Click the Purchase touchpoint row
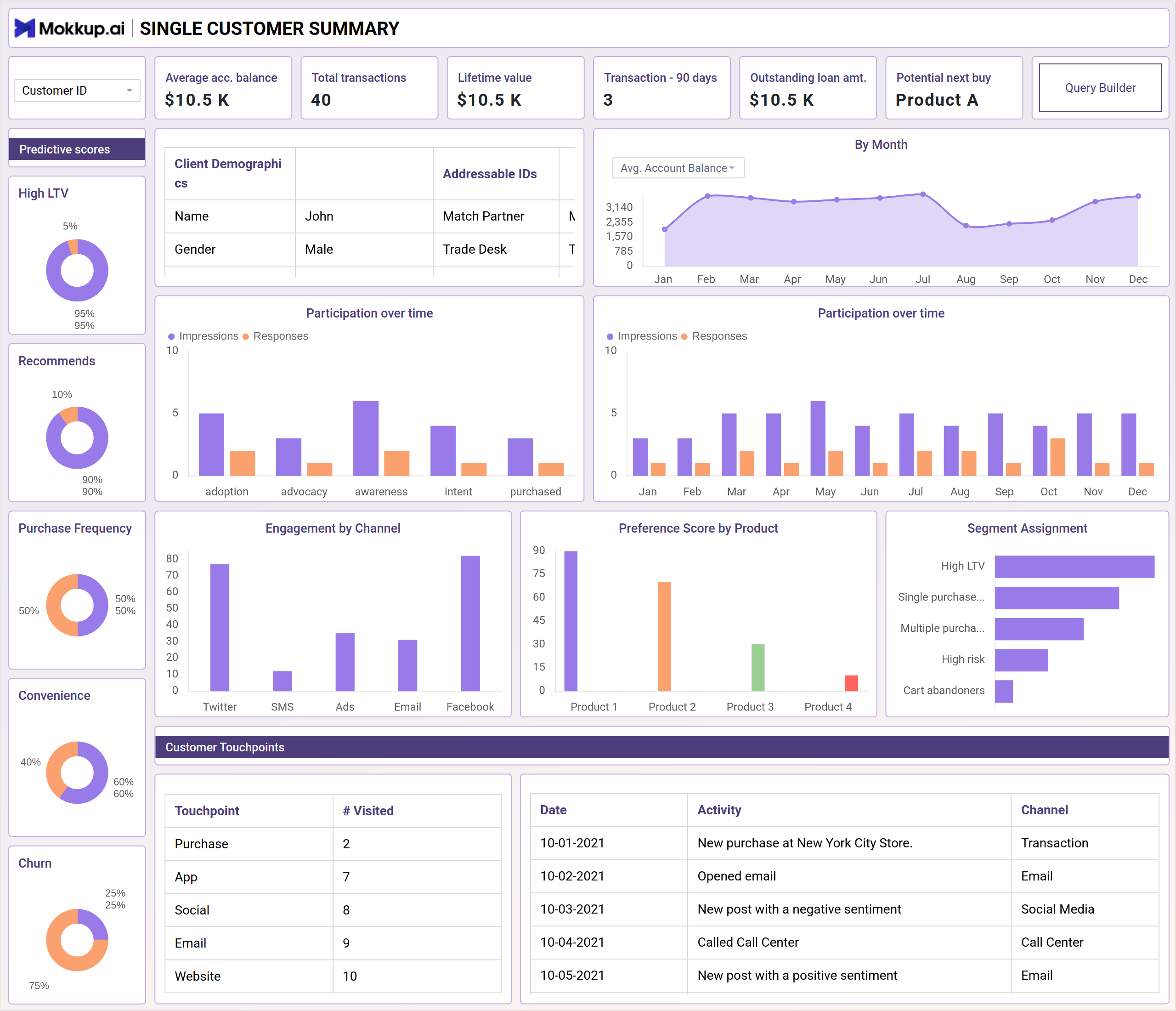This screenshot has height=1011, width=1176. pos(333,844)
